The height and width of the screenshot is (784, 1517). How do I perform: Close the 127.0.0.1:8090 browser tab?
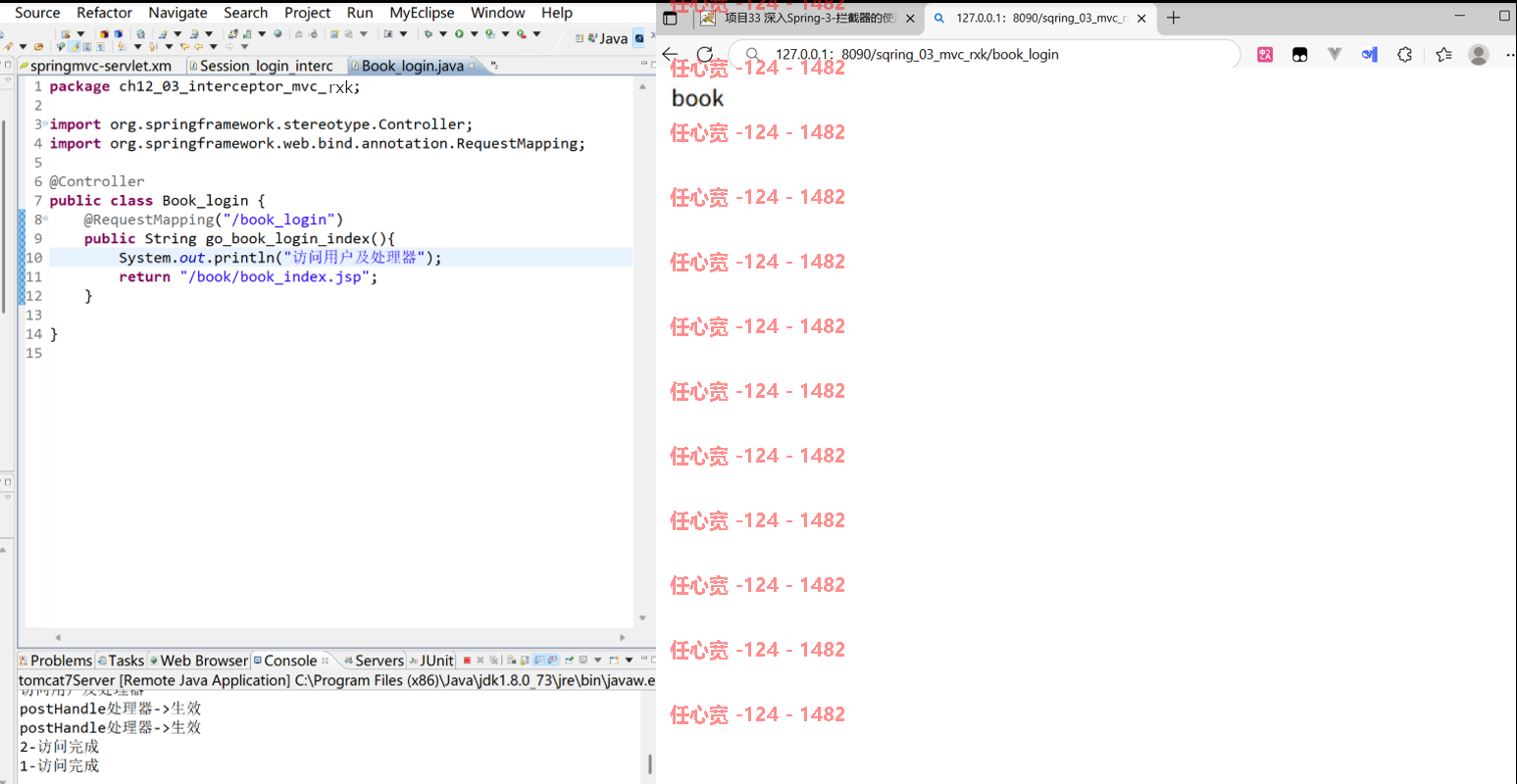(1141, 18)
